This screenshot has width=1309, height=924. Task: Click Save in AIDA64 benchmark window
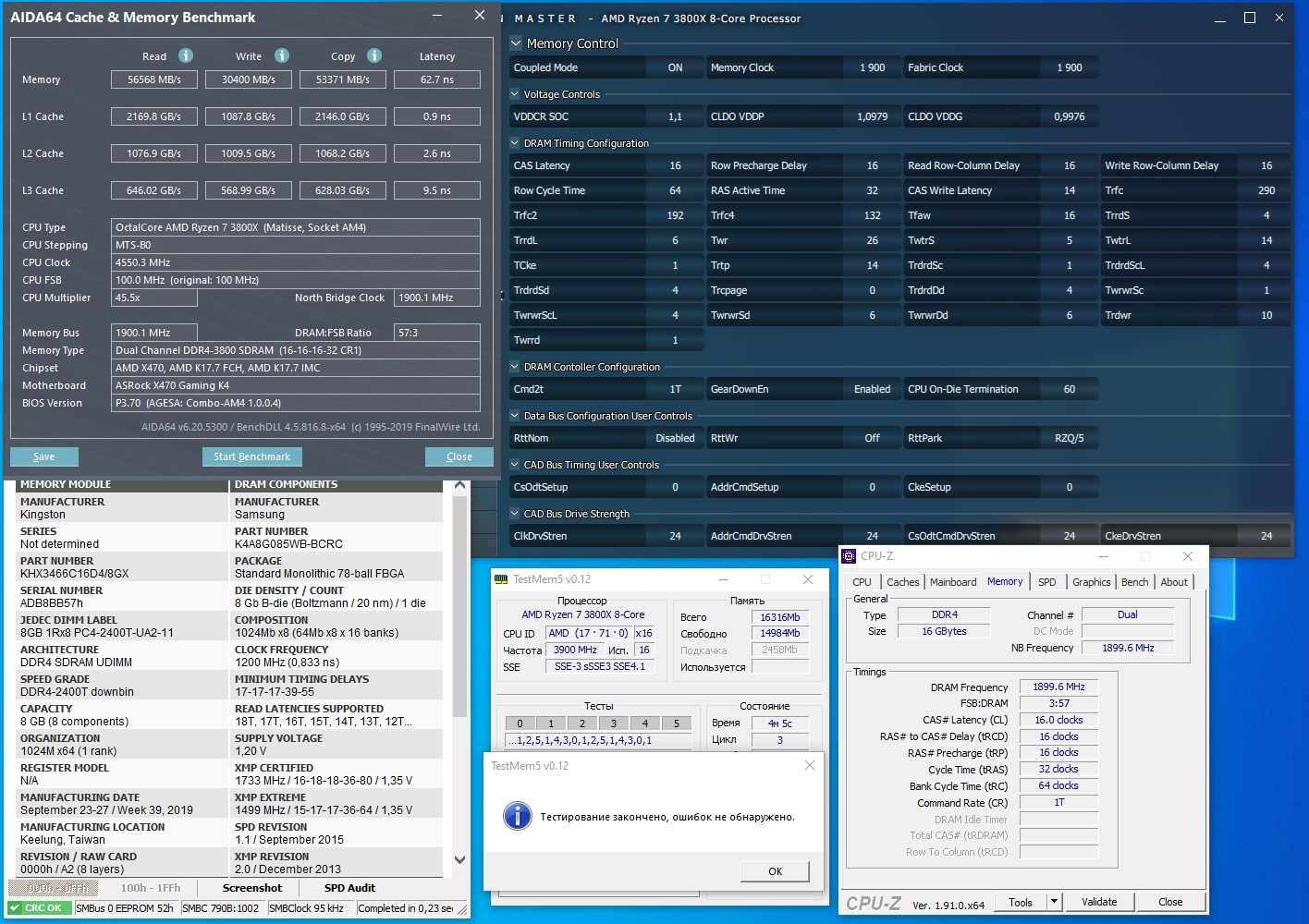pyautogui.click(x=44, y=456)
